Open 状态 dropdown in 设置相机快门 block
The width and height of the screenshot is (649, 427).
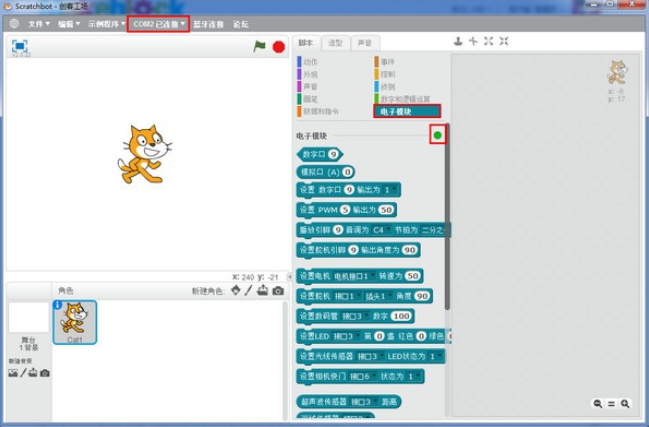click(414, 377)
